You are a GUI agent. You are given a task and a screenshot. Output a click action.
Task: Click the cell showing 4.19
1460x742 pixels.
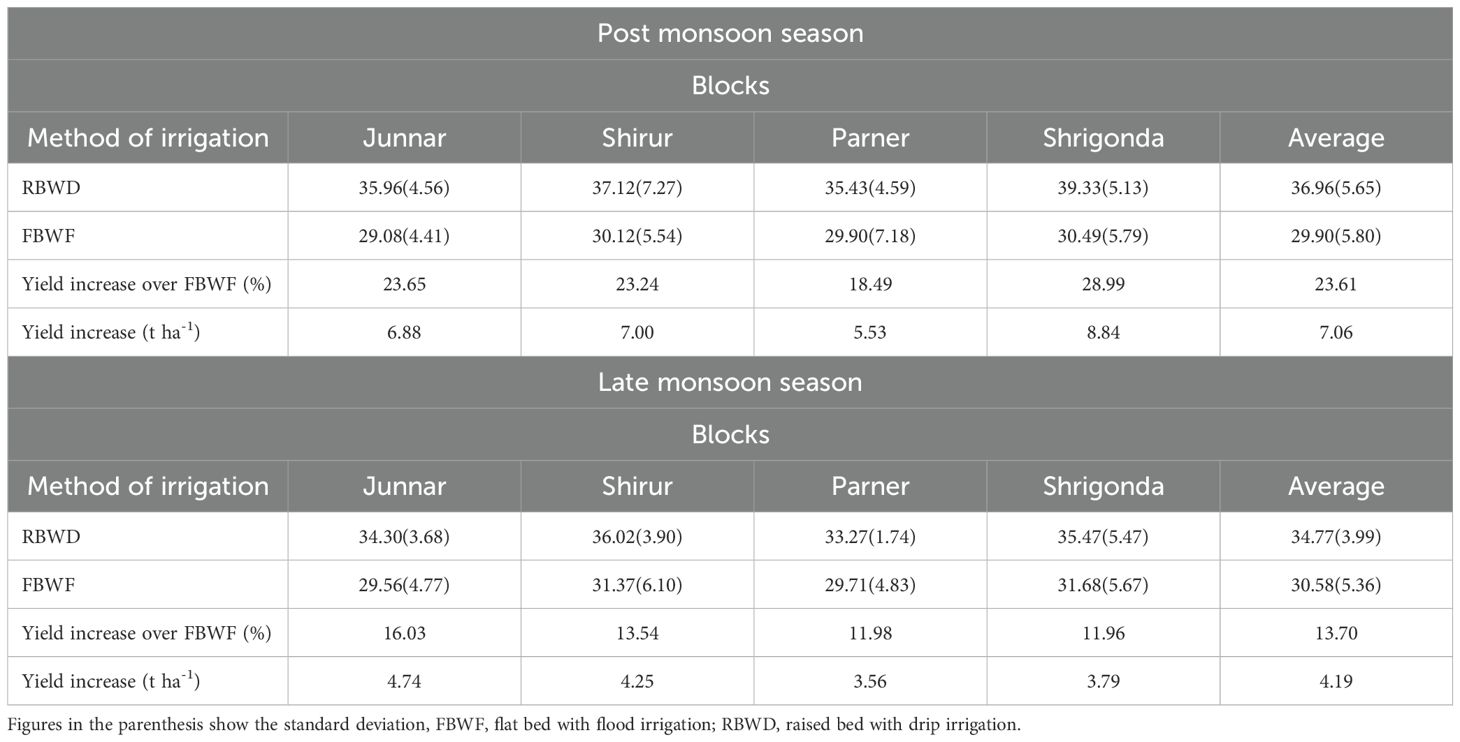tap(1336, 681)
